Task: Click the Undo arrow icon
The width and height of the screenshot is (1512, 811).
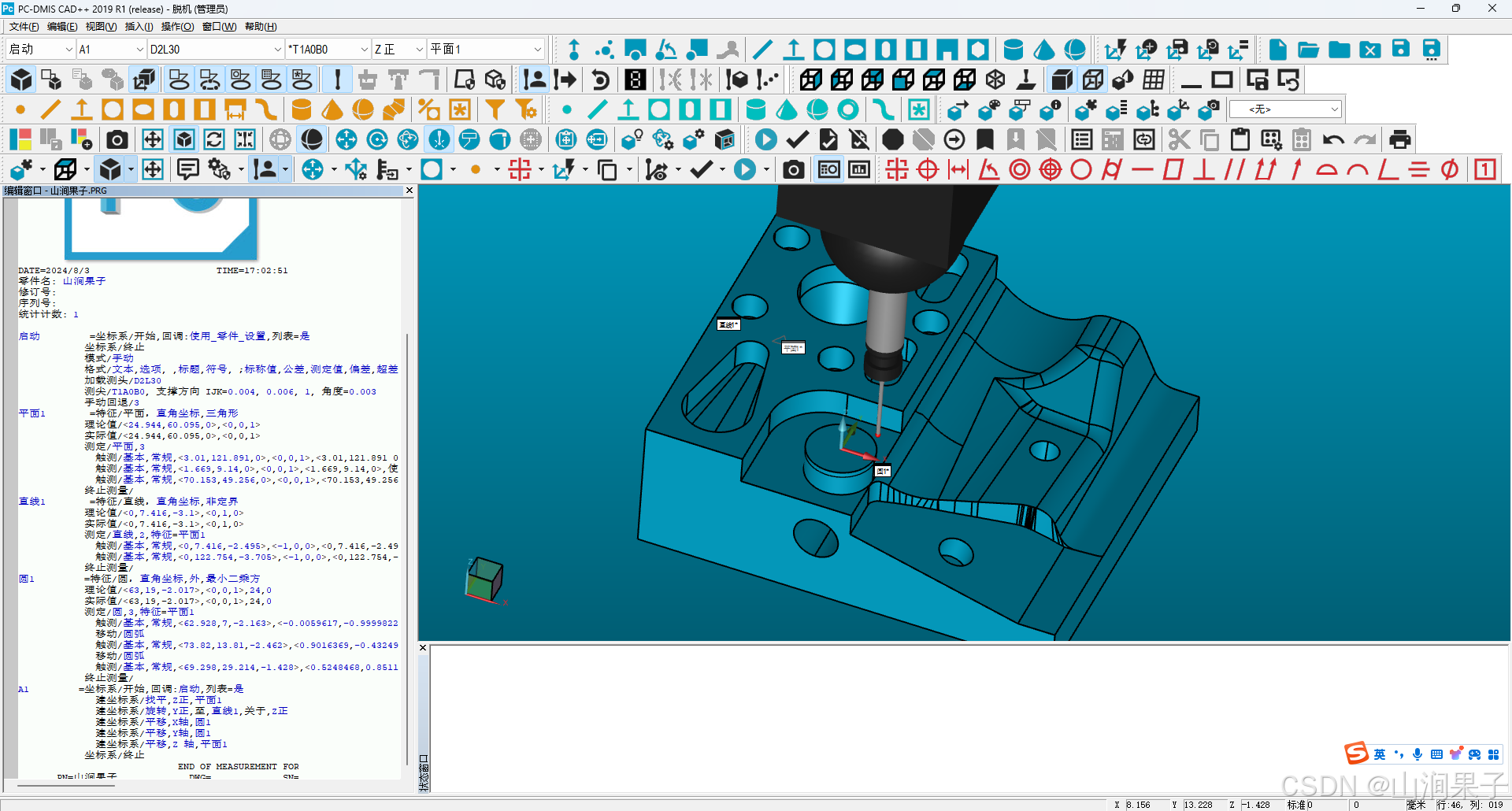Action: (x=1333, y=139)
